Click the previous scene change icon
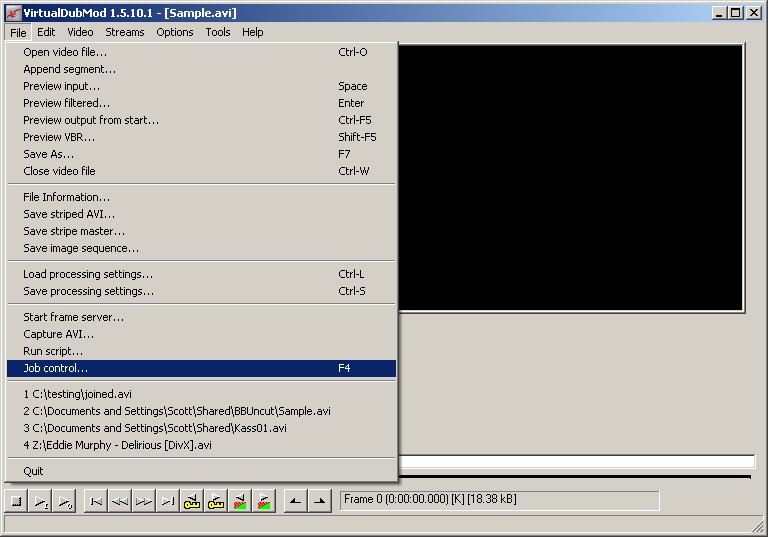 240,501
